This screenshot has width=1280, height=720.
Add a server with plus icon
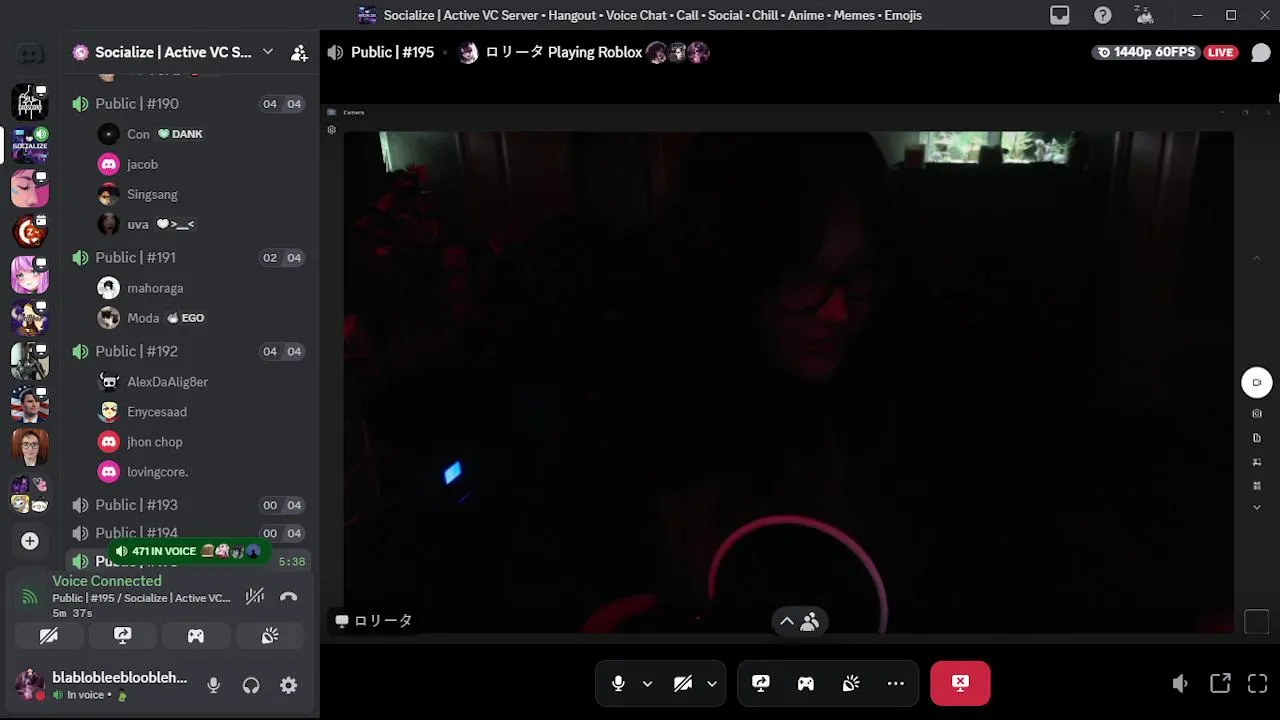point(30,541)
